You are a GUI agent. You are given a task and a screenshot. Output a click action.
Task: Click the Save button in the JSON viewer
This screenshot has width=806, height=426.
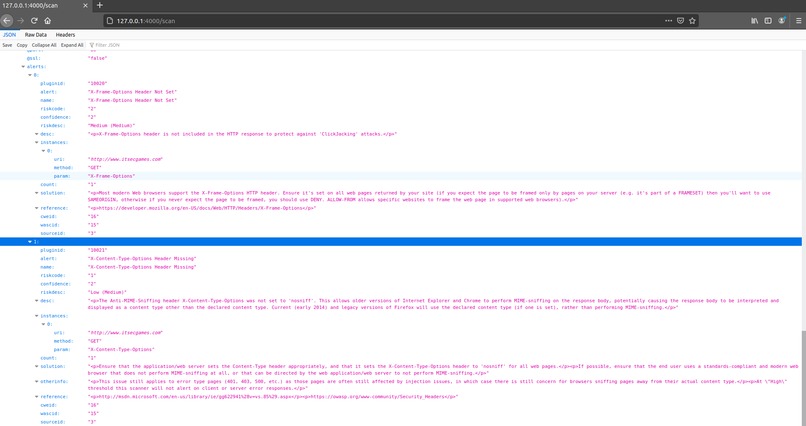[x=7, y=45]
